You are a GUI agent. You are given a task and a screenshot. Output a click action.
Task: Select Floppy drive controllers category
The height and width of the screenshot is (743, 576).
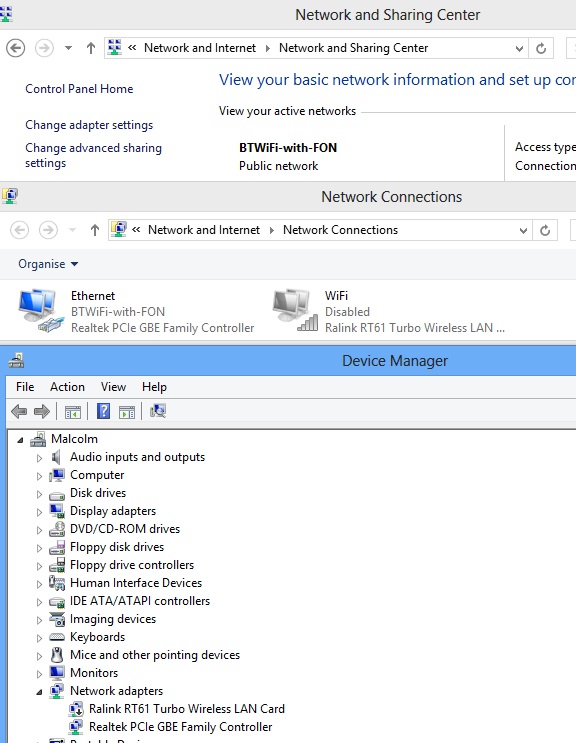pos(132,565)
